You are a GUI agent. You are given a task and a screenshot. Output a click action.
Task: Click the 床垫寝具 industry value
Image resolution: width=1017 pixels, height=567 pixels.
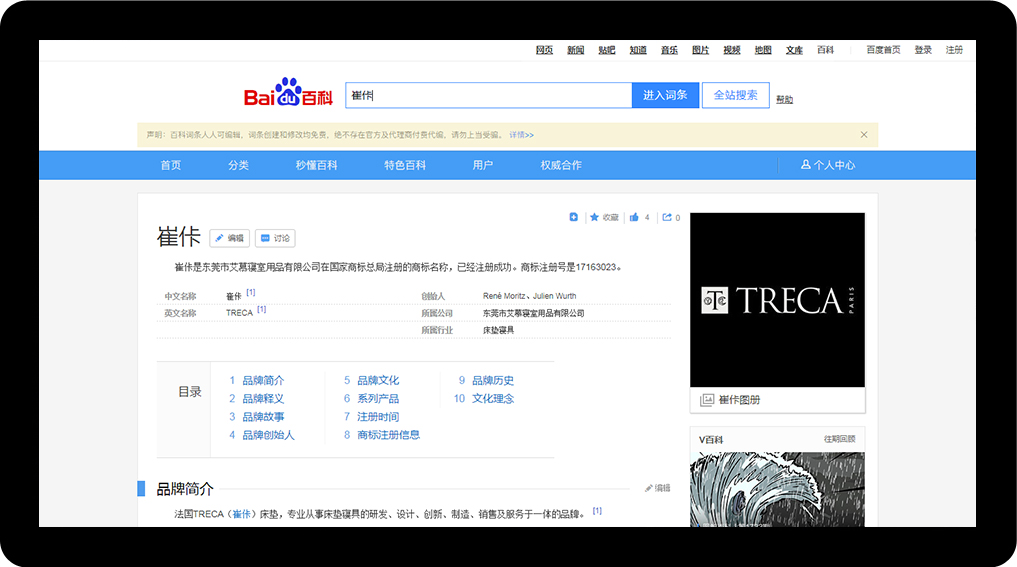(498, 330)
